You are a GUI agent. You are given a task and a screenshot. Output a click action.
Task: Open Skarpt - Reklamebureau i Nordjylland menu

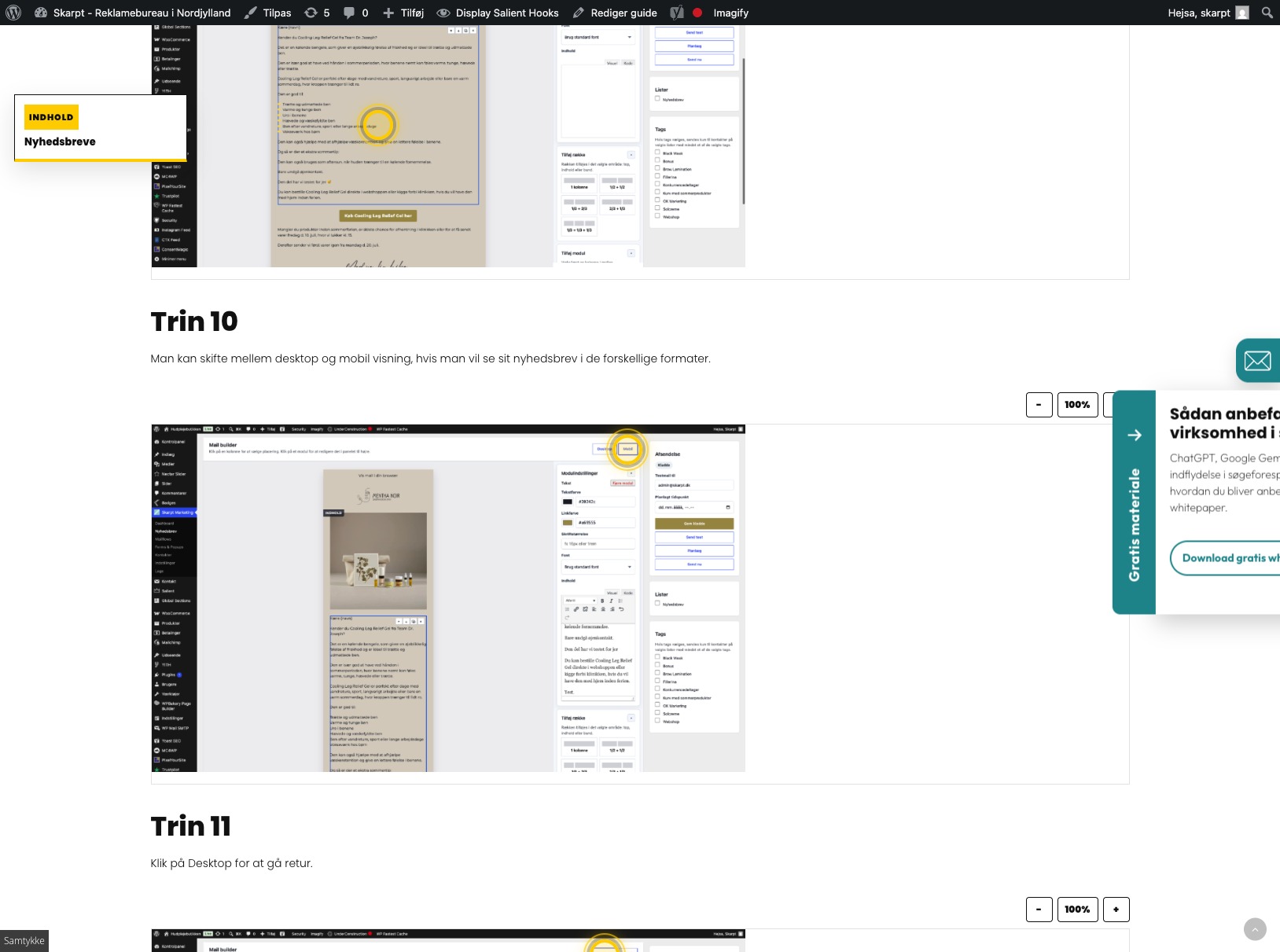[133, 13]
